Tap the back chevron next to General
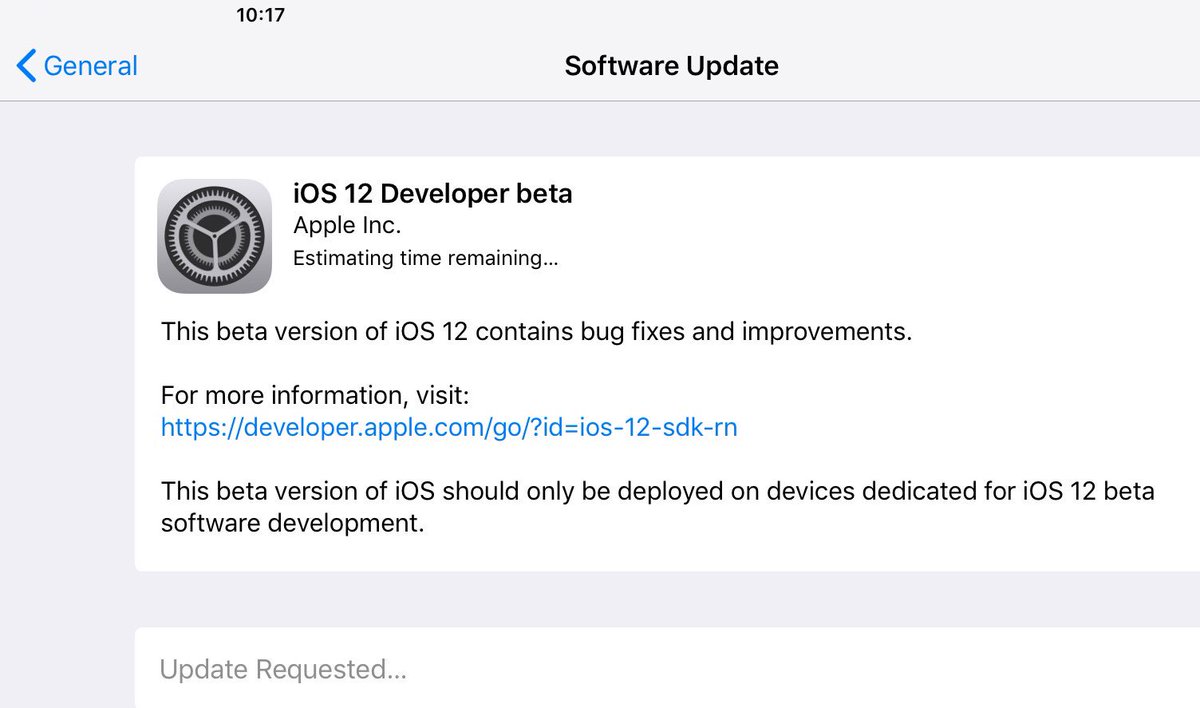The width and height of the screenshot is (1200, 708). point(27,66)
